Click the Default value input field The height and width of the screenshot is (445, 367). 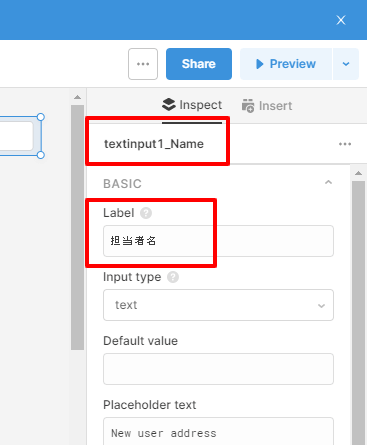218,369
